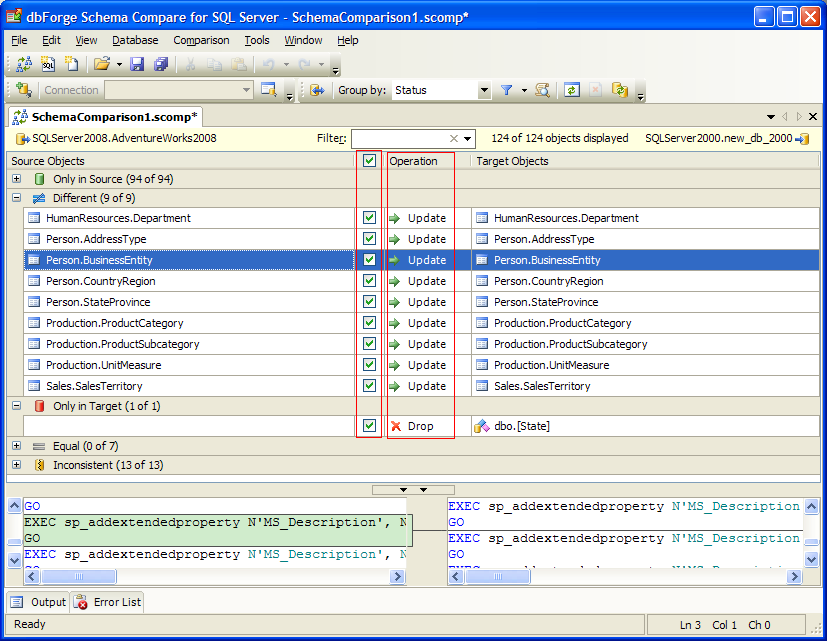The width and height of the screenshot is (827, 641).
Task: Uncheck the Person.BusinessEntity checkbox
Action: (x=369, y=260)
